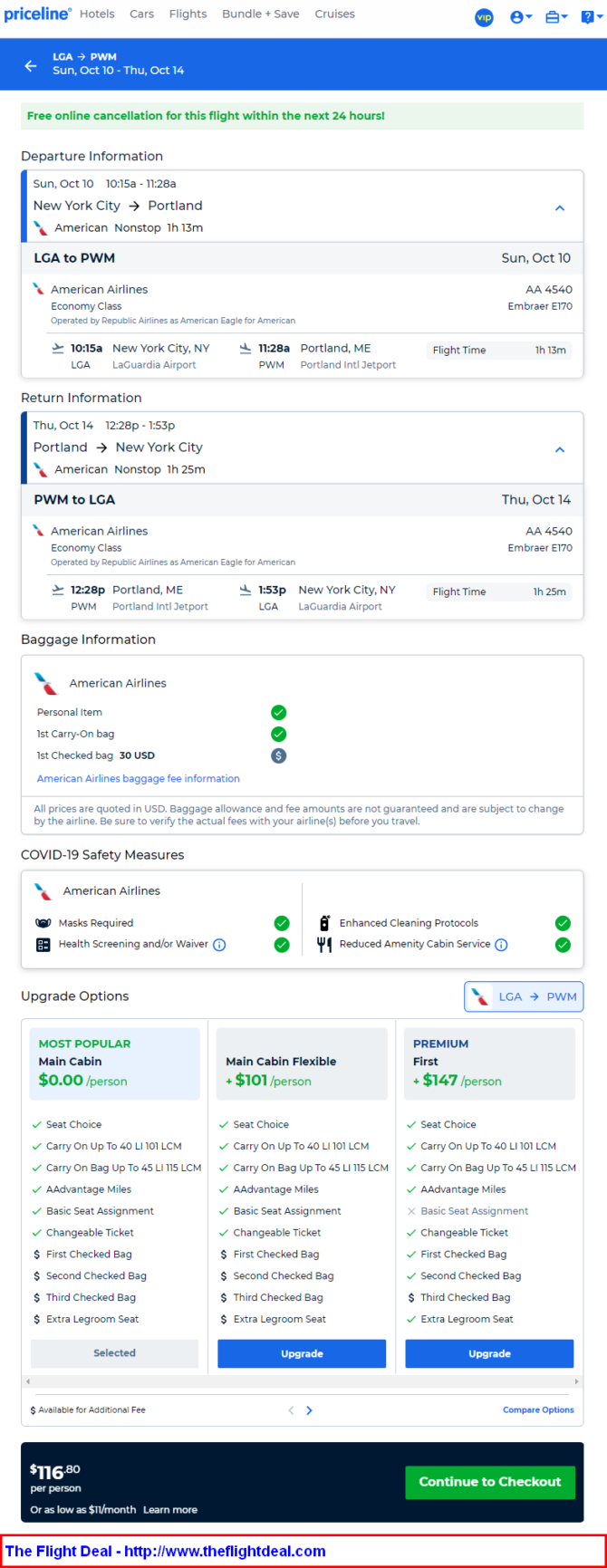Collapse the departure flight details chevron

click(x=560, y=207)
